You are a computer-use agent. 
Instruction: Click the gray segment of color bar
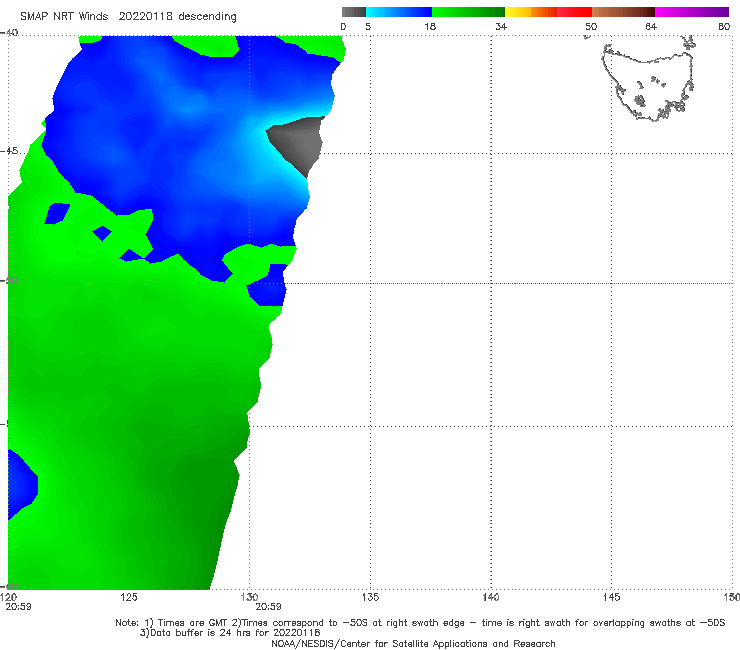coord(354,12)
